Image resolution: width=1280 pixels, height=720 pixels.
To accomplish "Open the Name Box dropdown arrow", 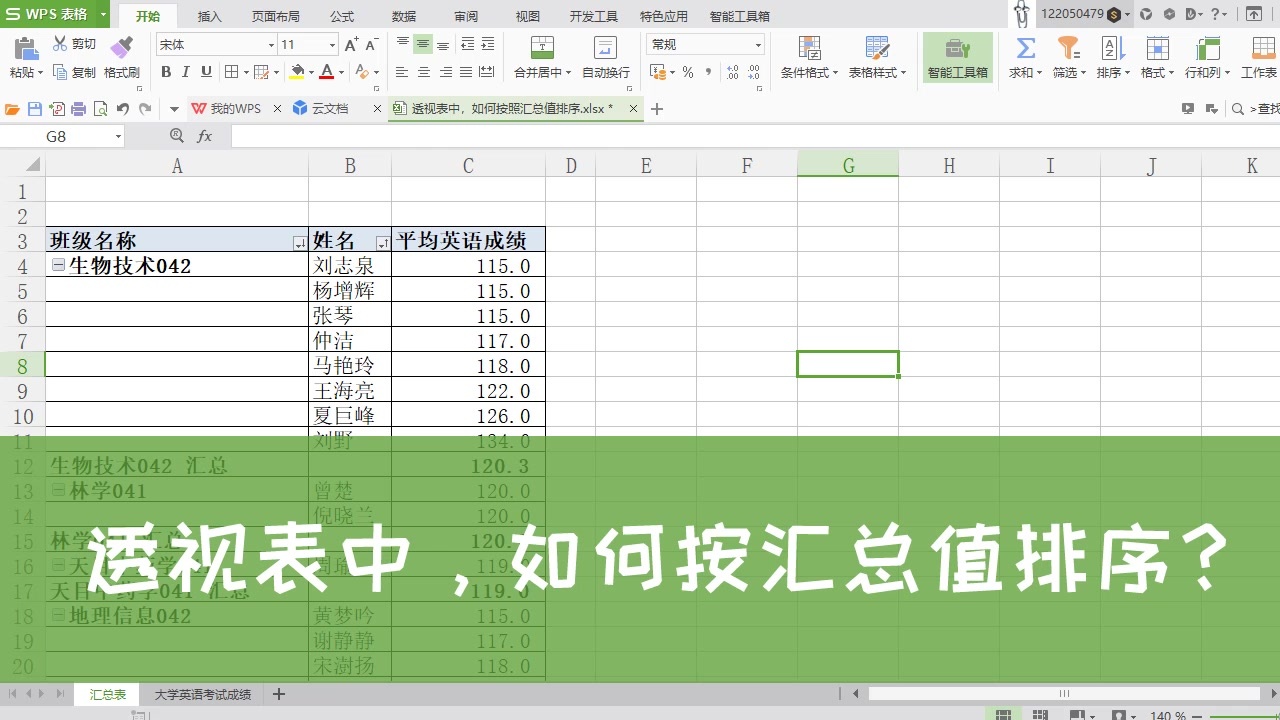I will click(x=118, y=136).
